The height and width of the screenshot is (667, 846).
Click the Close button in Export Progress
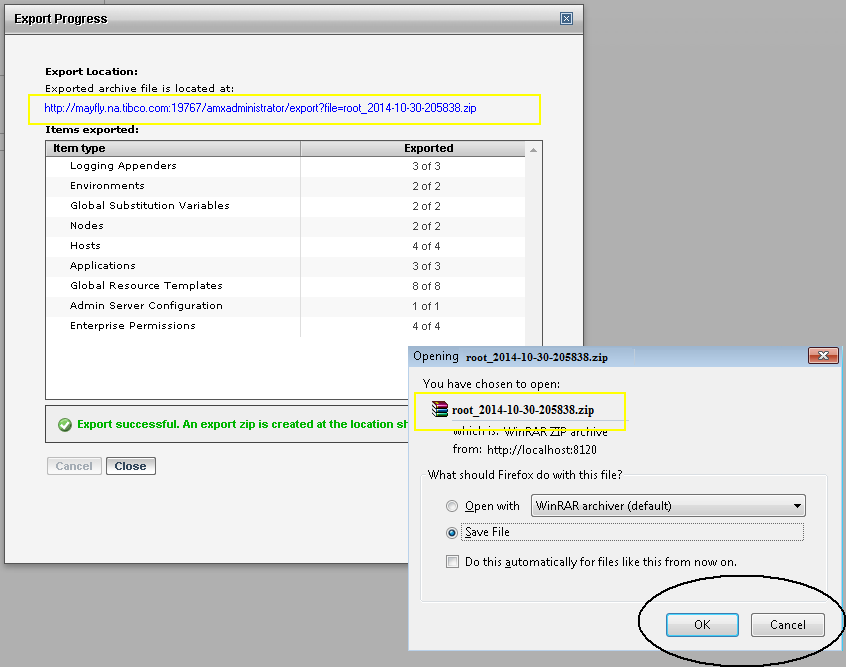click(131, 466)
